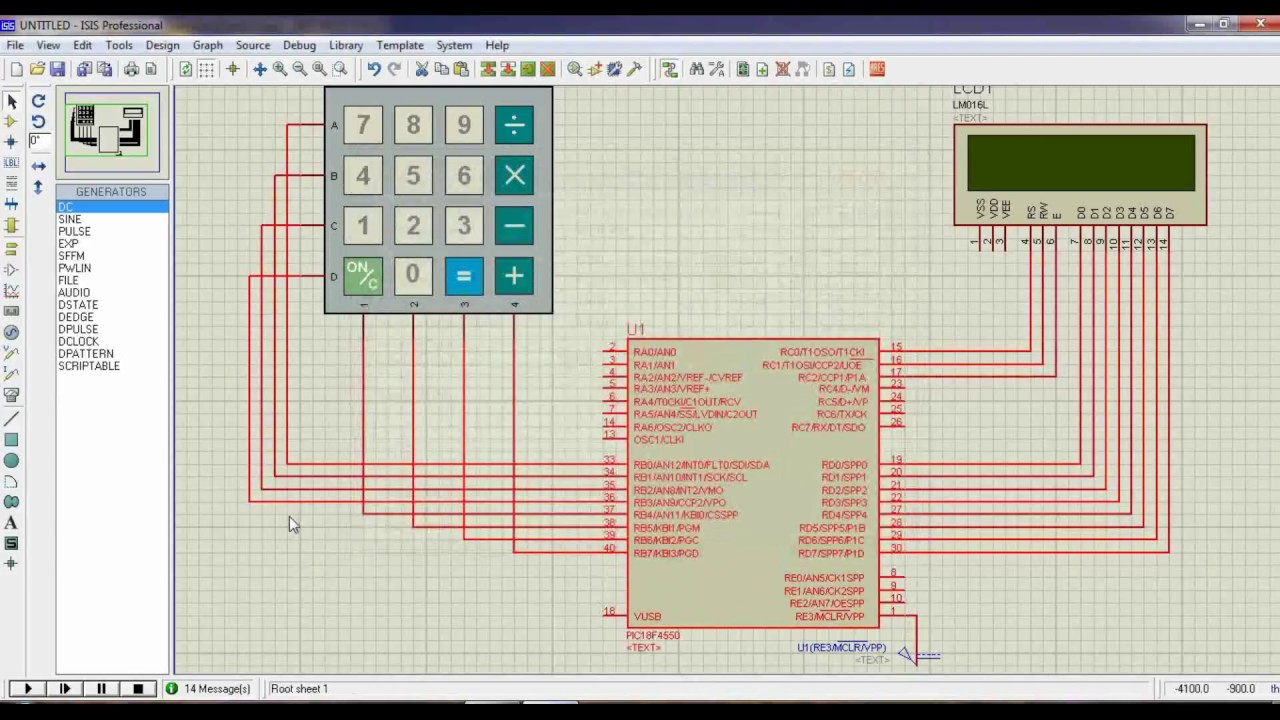1280x720 pixels.
Task: Click the Step simulation button
Action: pos(65,689)
